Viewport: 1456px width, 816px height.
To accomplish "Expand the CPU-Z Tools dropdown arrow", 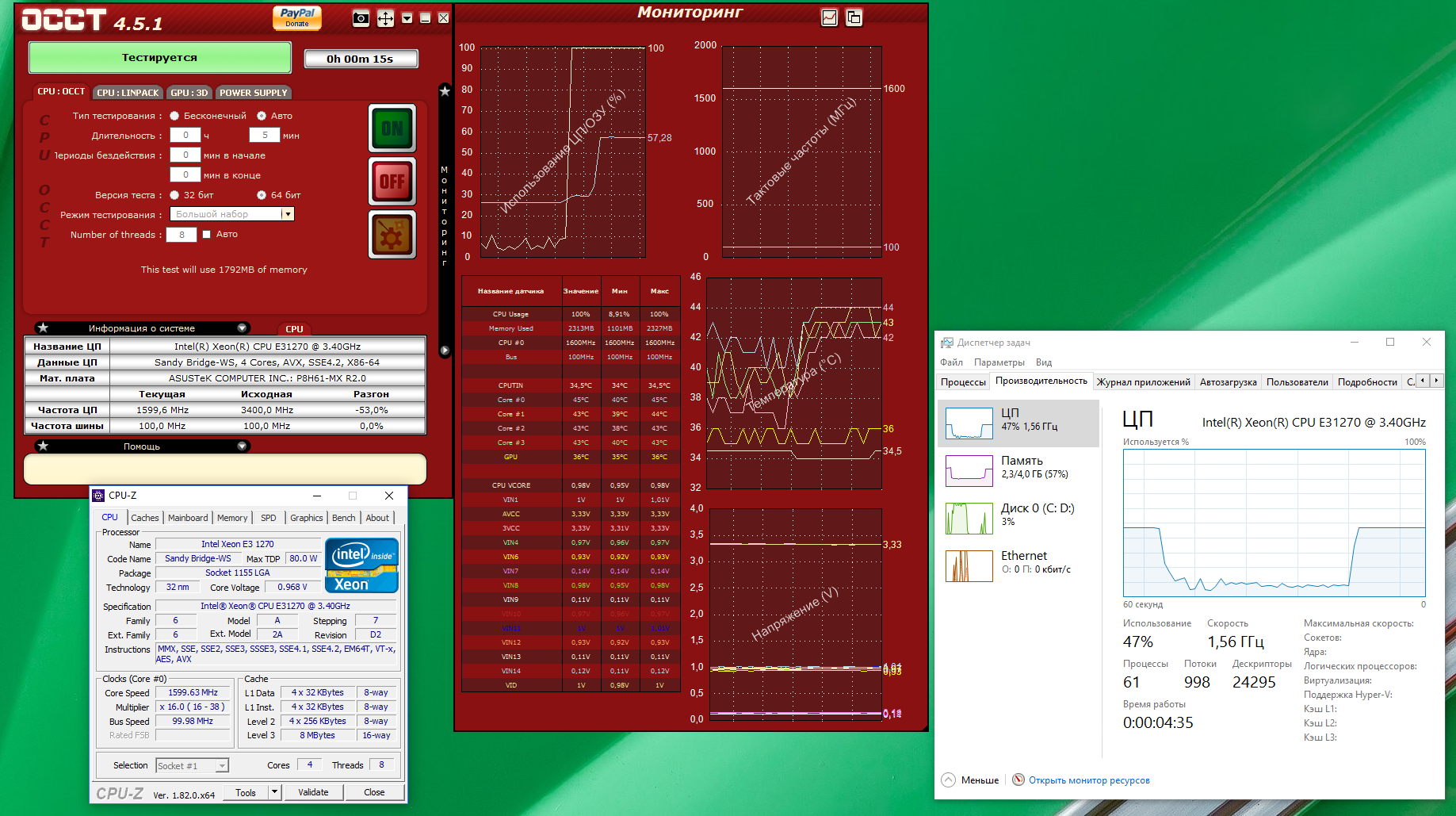I will pyautogui.click(x=274, y=792).
